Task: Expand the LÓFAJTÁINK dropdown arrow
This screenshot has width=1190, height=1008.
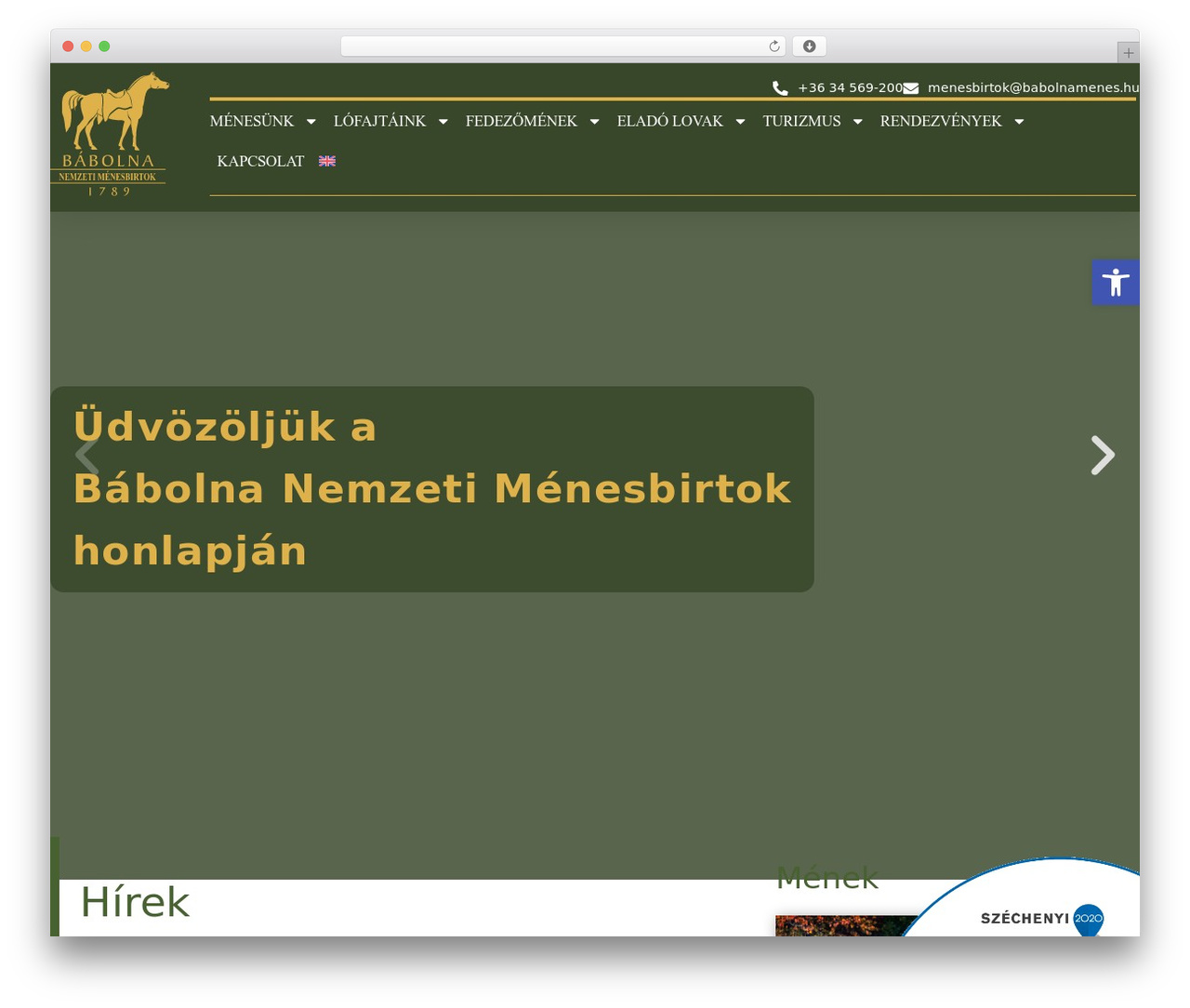Action: pos(443,122)
